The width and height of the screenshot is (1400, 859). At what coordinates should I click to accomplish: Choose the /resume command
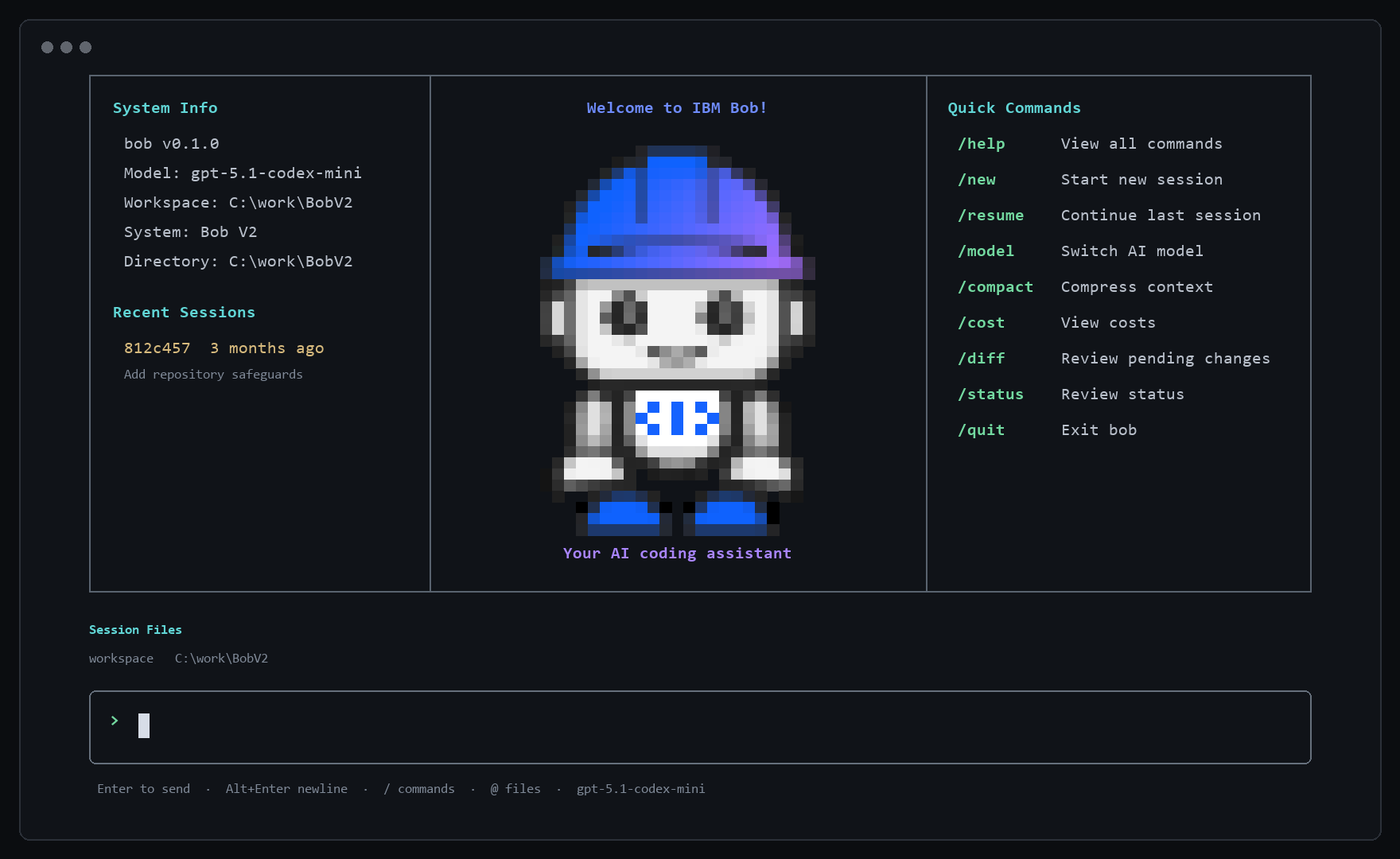991,216
